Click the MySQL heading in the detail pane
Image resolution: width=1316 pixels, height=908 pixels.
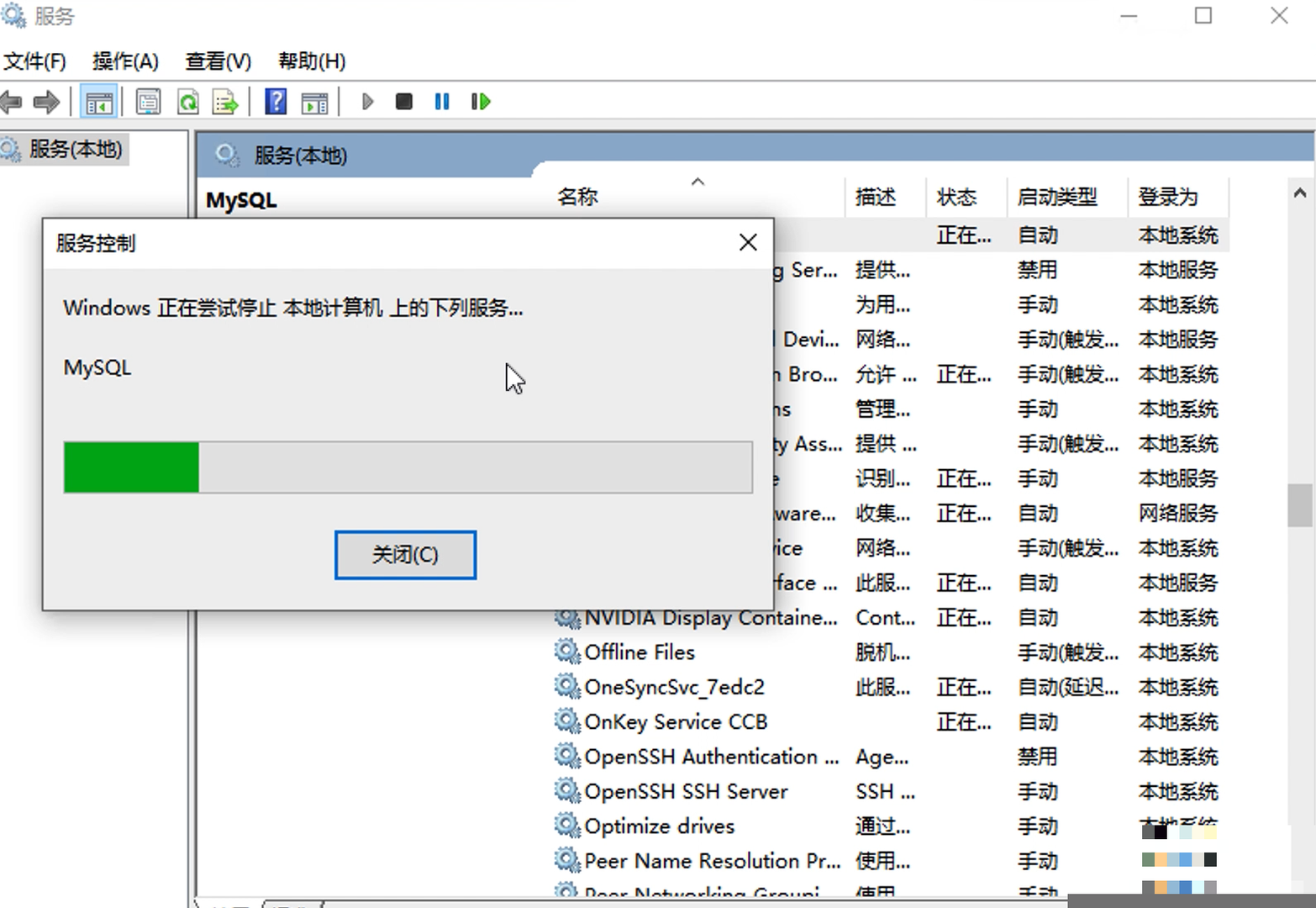pos(241,200)
